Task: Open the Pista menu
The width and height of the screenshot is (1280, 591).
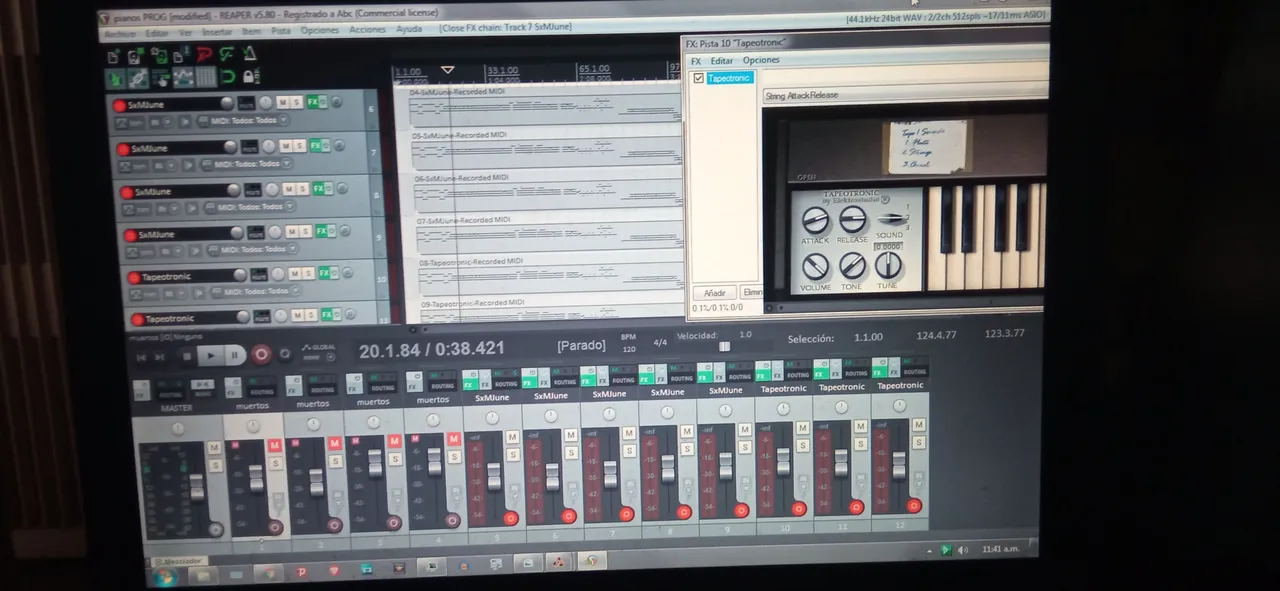Action: point(281,31)
